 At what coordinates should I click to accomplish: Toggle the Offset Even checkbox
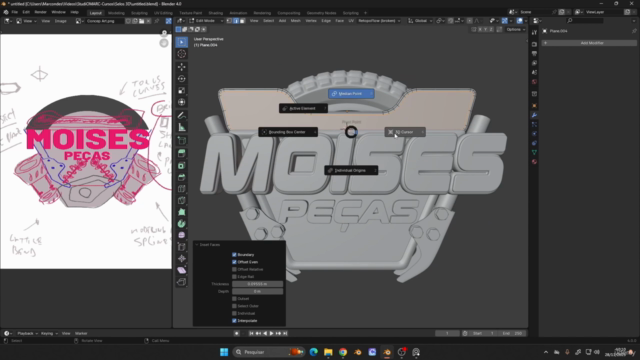(234, 262)
